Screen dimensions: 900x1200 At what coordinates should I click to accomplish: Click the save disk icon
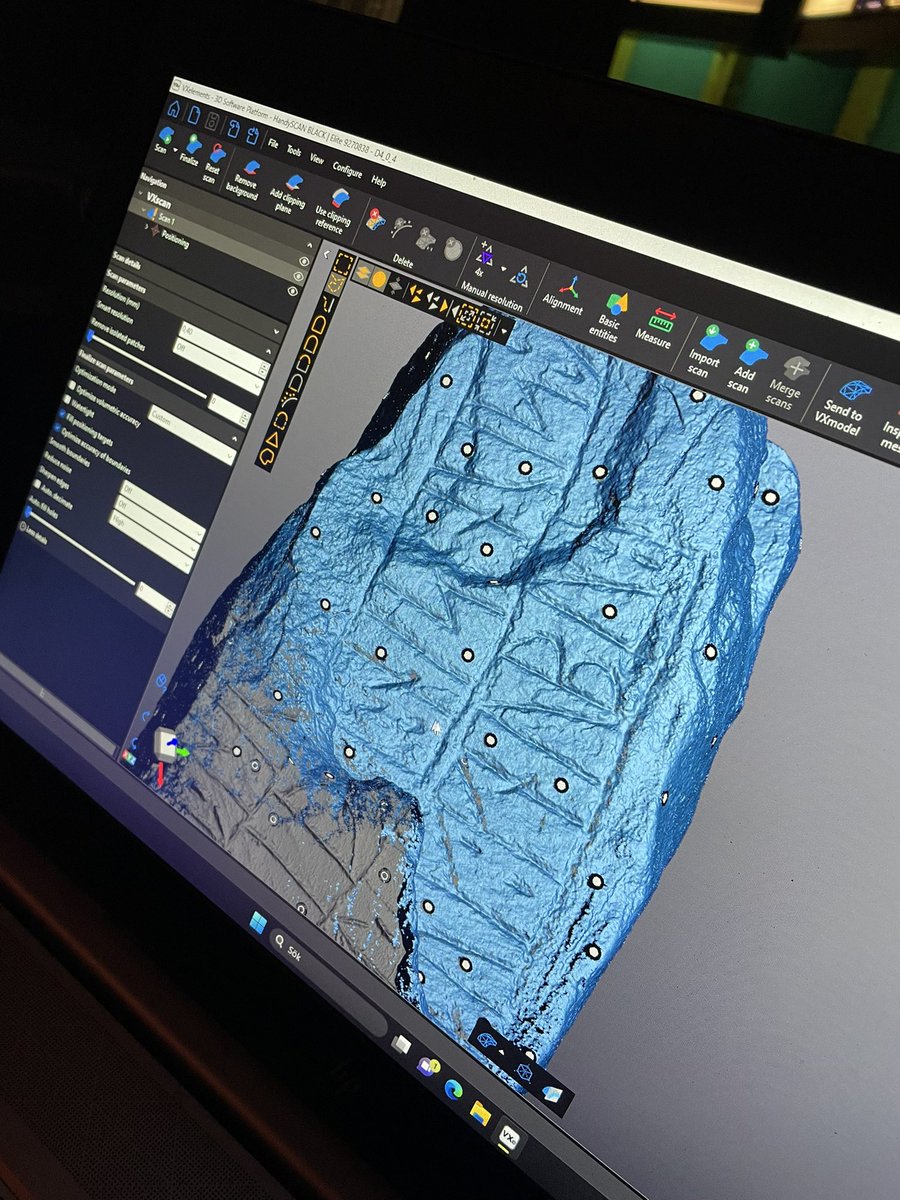[213, 121]
